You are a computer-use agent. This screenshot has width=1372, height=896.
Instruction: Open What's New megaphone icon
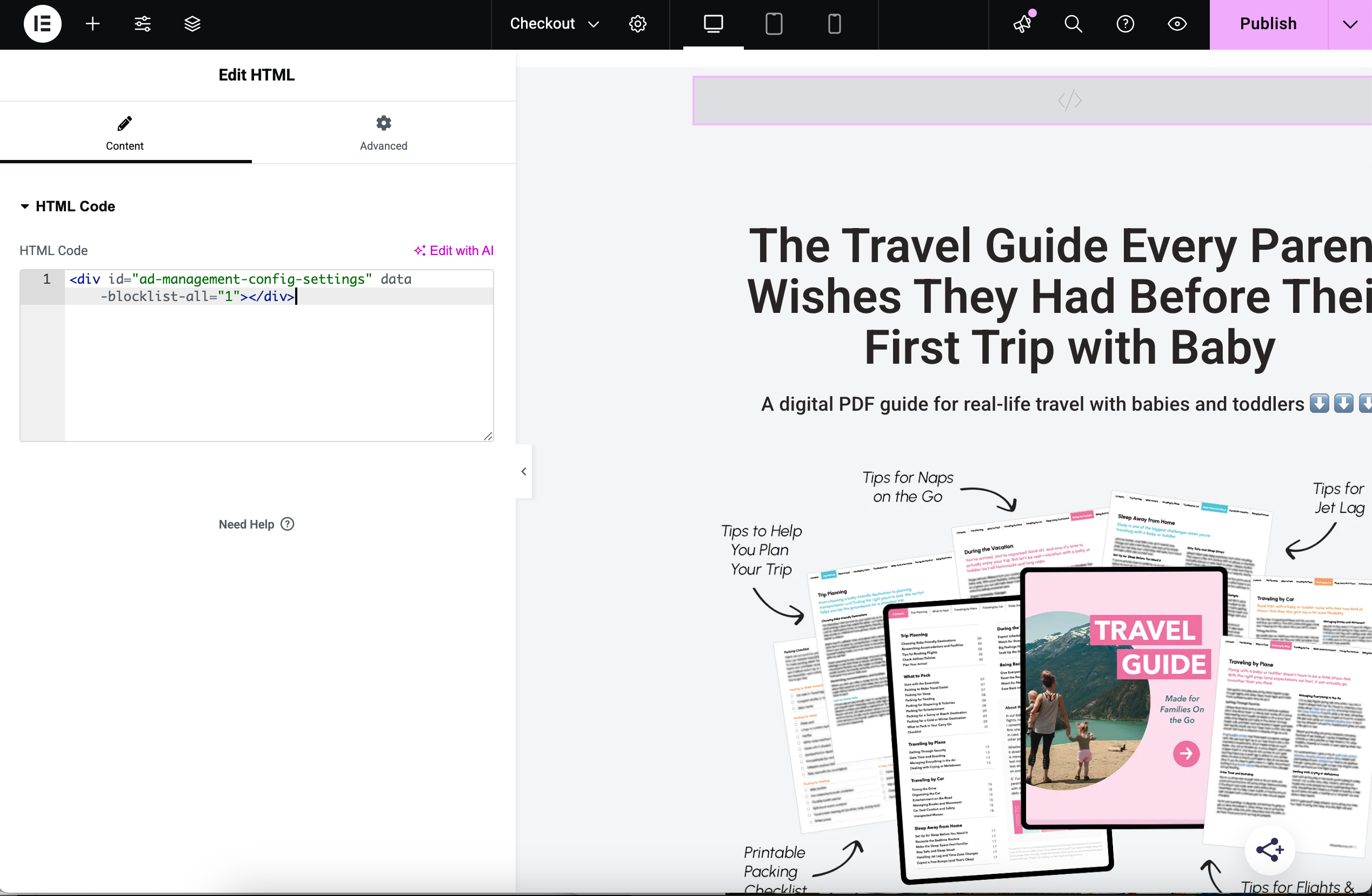[1023, 24]
